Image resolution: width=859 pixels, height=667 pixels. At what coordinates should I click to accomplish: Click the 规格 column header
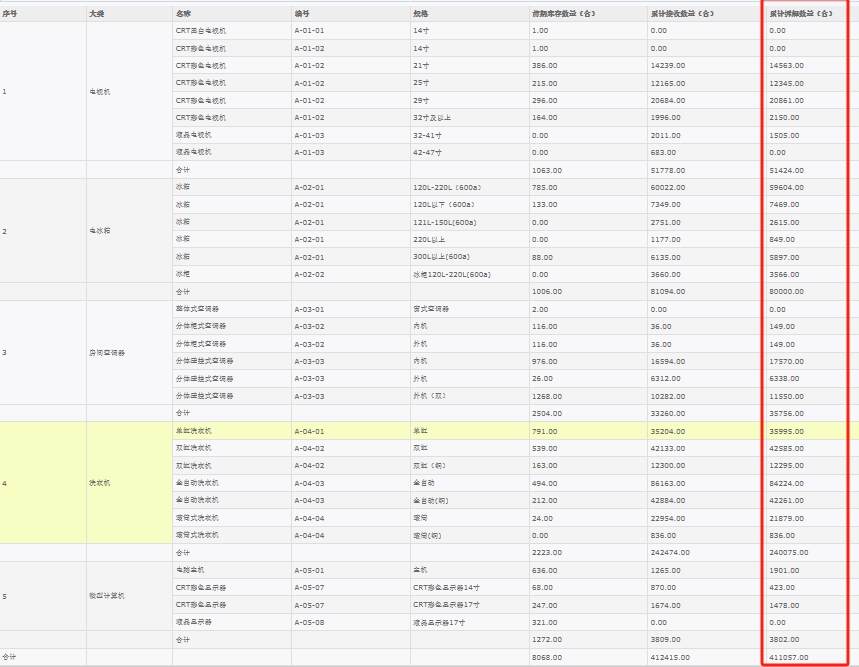tap(420, 14)
